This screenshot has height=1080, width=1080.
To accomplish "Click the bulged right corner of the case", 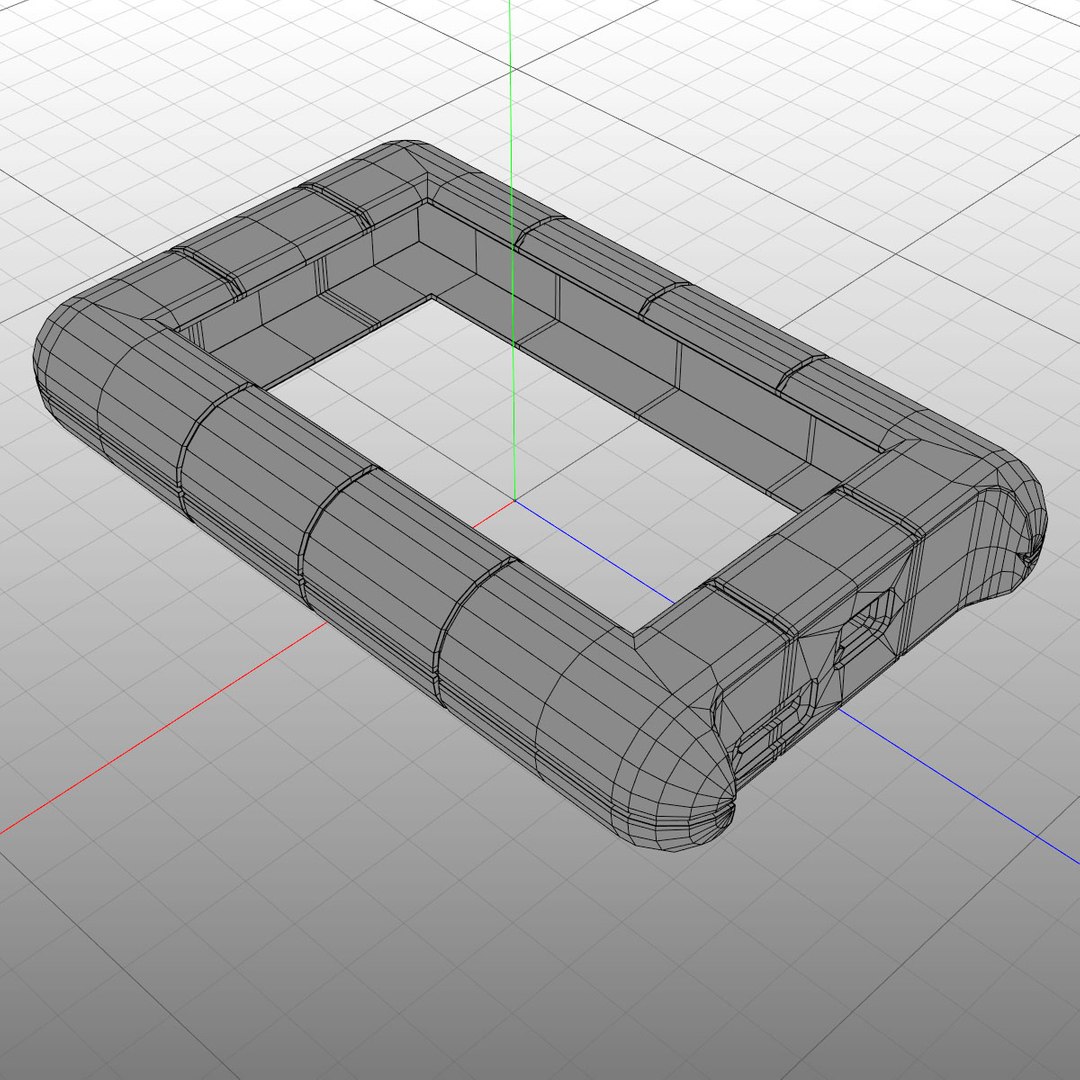I will (x=1006, y=510).
